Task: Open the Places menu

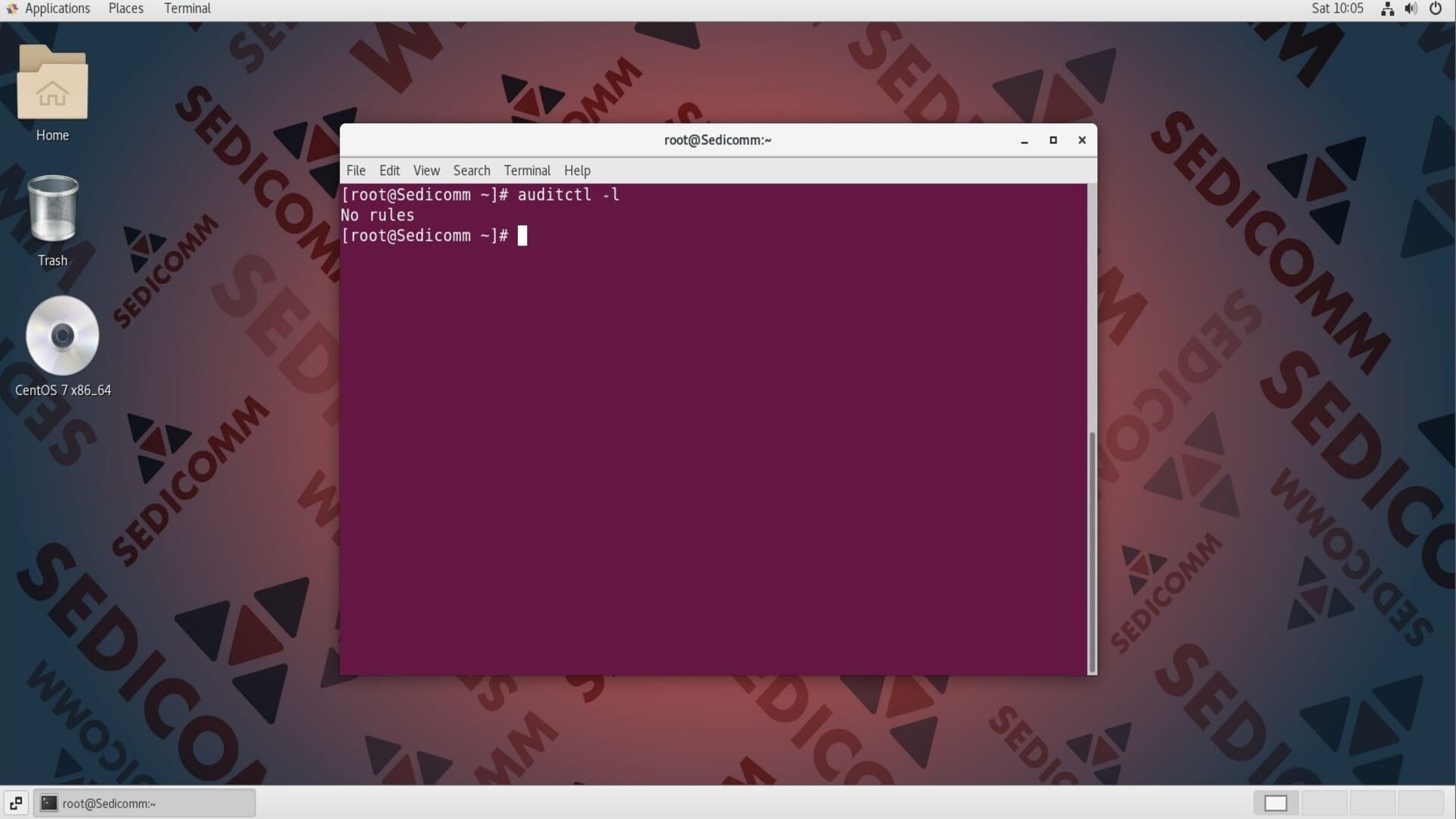Action: (126, 9)
